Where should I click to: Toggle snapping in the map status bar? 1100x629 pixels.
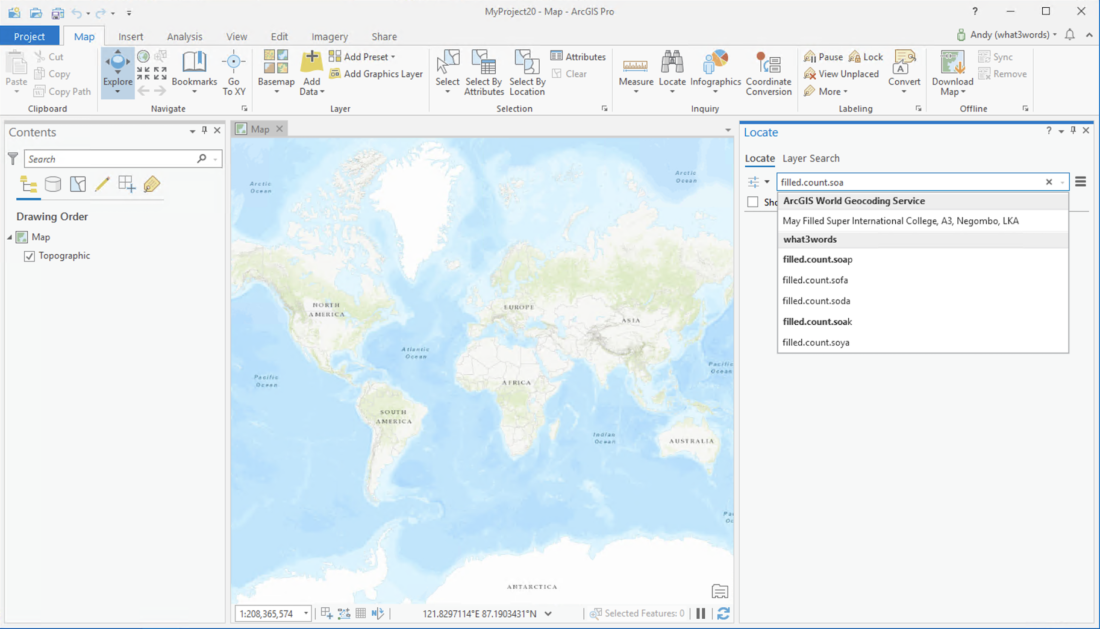point(326,614)
